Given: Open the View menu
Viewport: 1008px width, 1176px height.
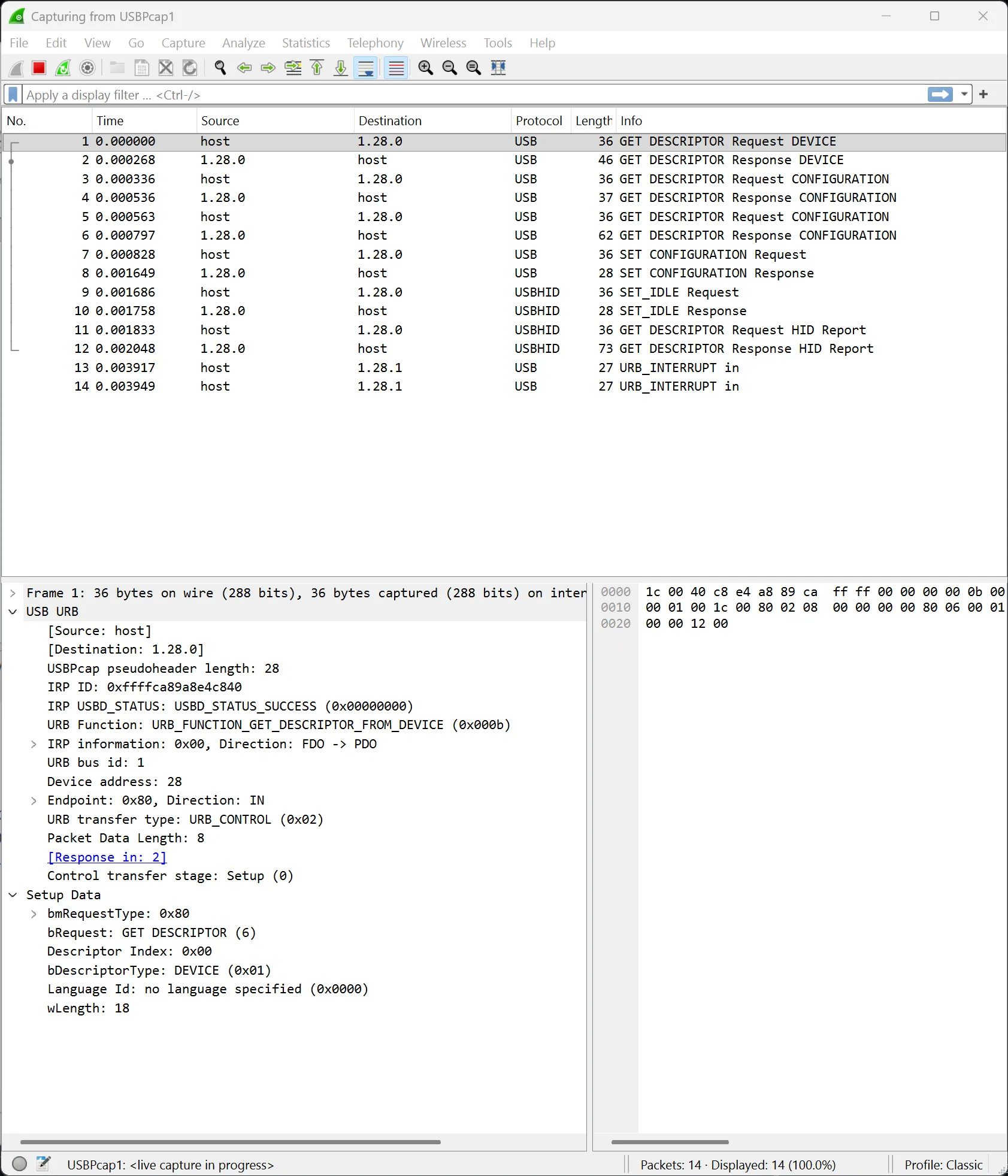Looking at the screenshot, I should coord(97,43).
